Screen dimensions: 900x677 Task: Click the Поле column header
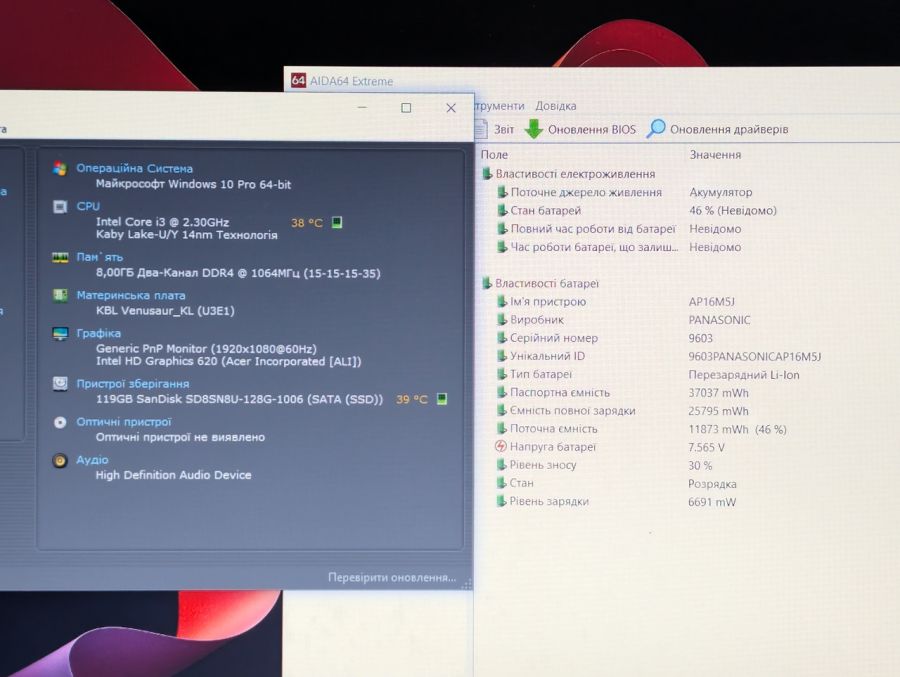(x=494, y=154)
